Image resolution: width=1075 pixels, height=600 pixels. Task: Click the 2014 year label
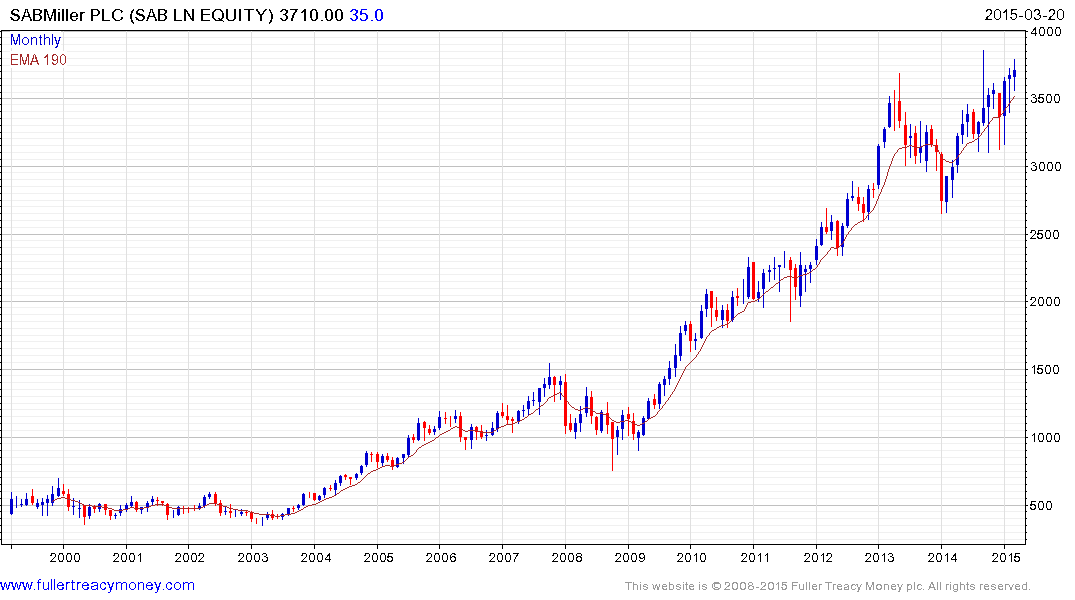point(943,557)
